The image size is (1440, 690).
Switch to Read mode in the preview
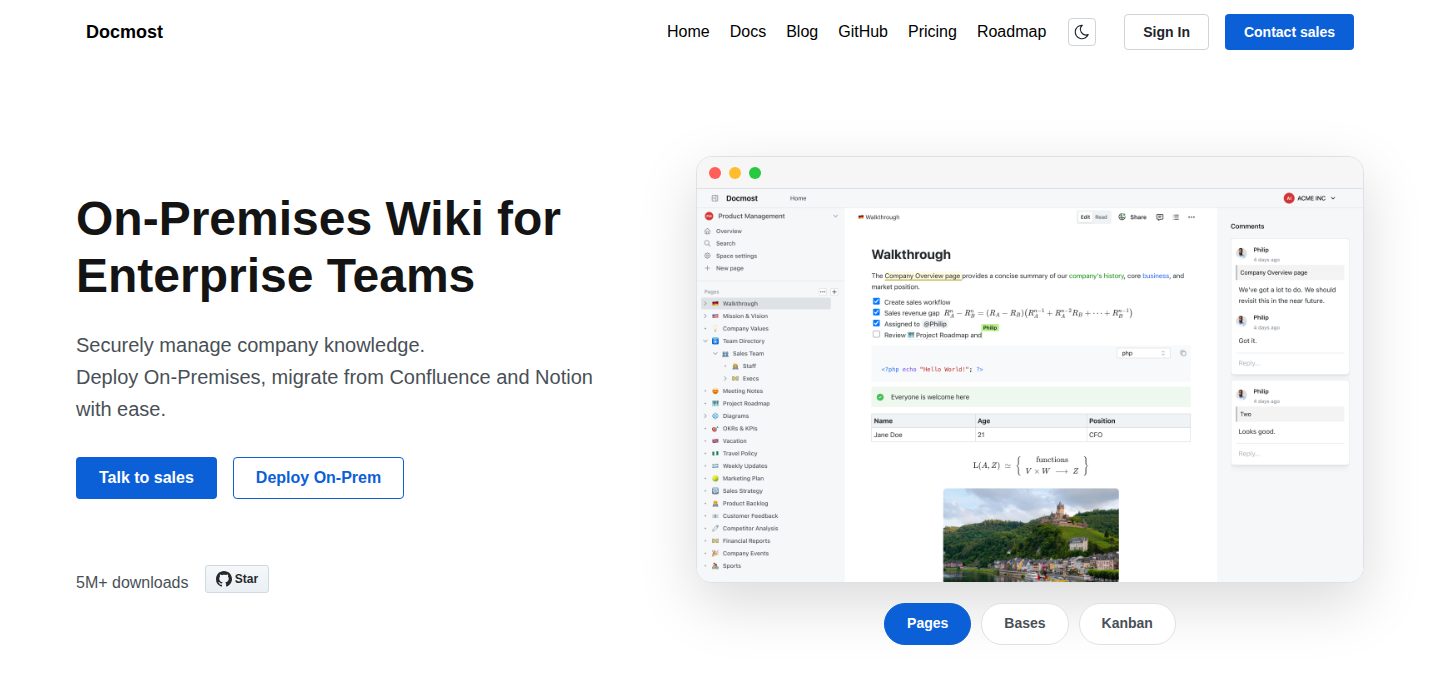pyautogui.click(x=1101, y=217)
